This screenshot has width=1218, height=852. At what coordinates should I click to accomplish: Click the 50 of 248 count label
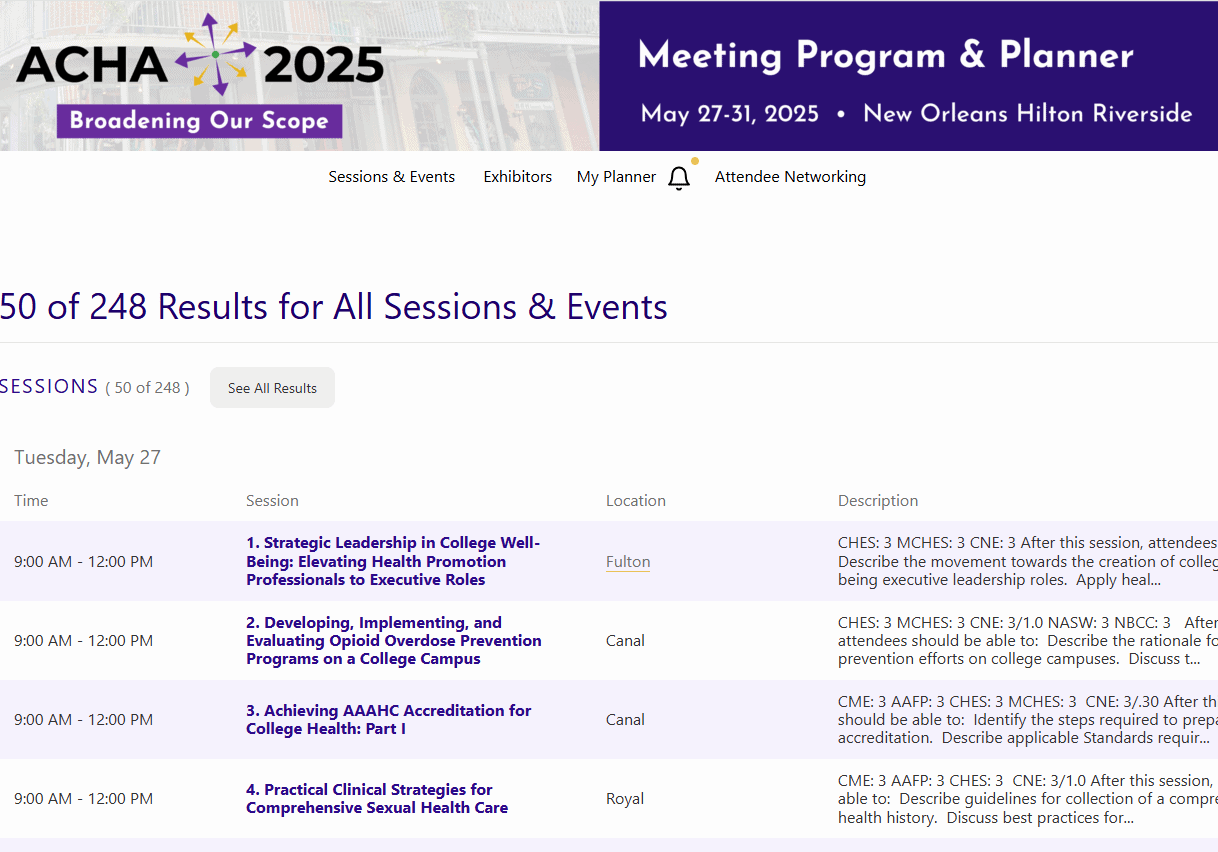[x=147, y=388]
